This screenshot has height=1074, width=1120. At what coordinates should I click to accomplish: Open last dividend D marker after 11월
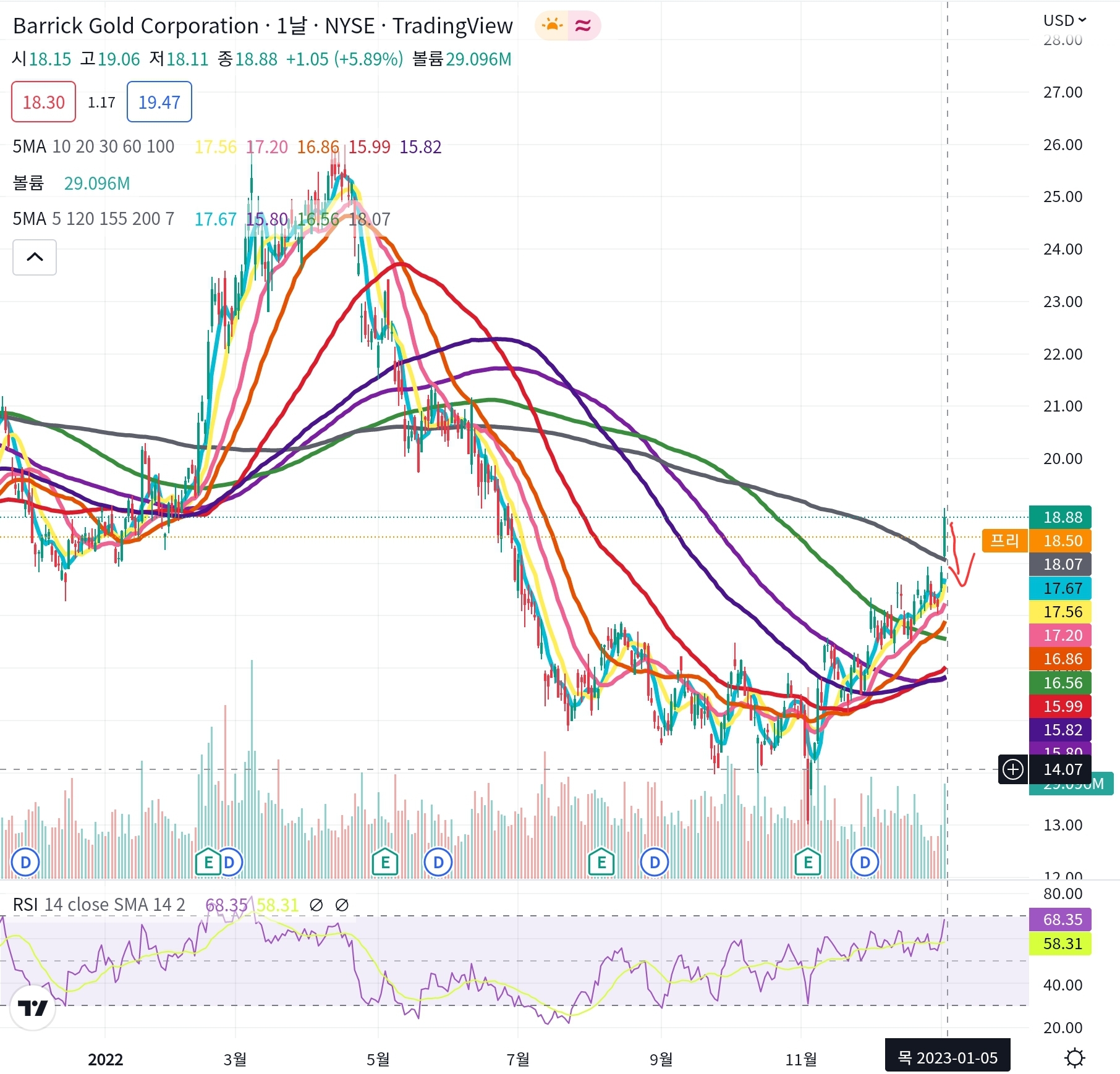click(x=865, y=862)
